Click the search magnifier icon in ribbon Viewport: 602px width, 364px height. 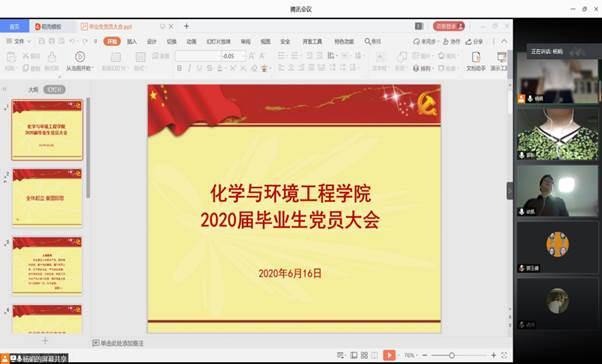pos(367,41)
